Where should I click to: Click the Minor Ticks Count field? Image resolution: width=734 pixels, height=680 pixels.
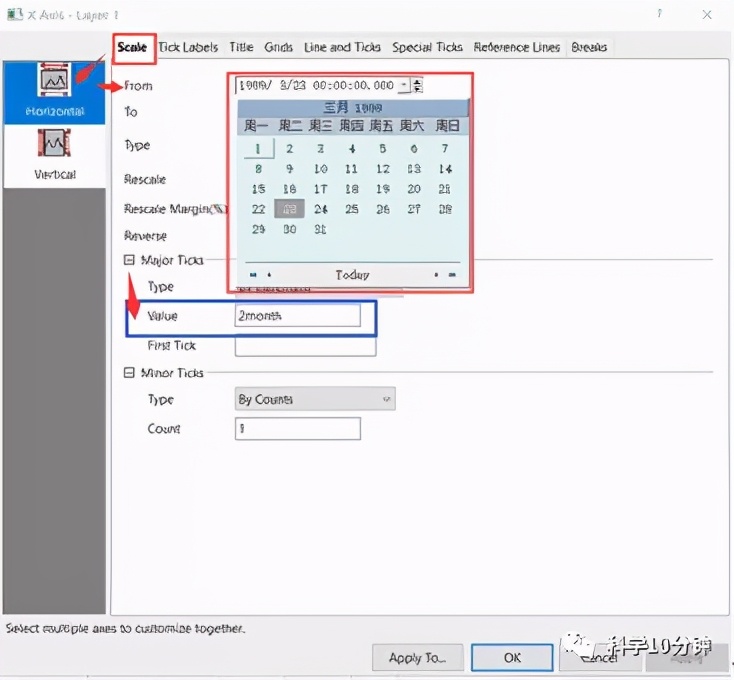[298, 429]
